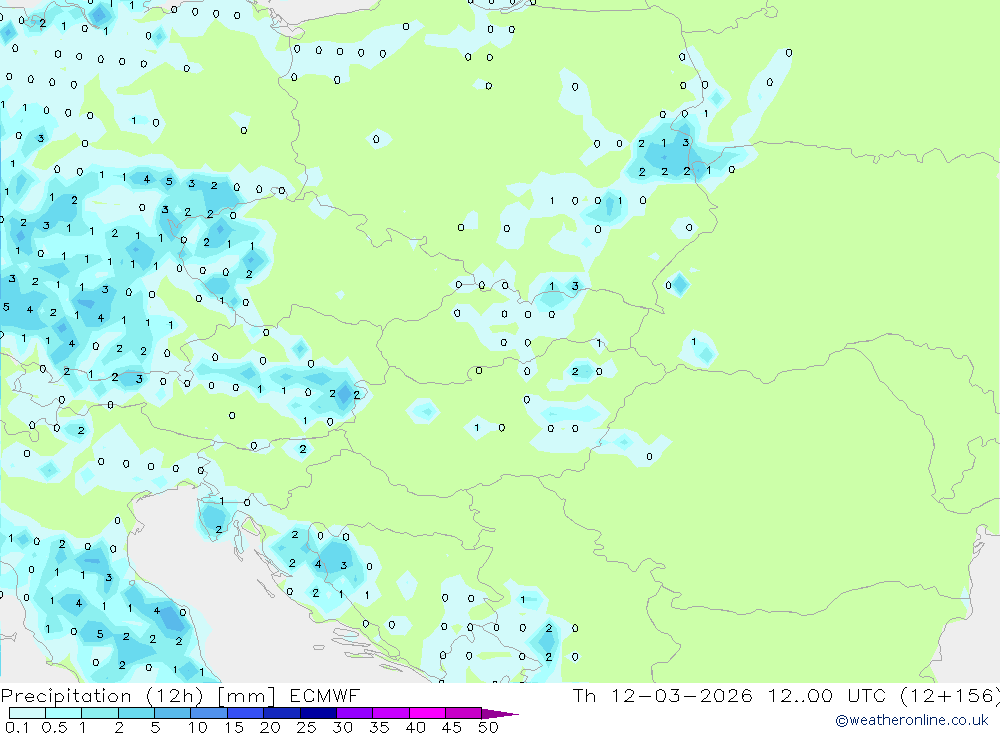The height and width of the screenshot is (733, 1000).
Task: Select the 40–45 mm magenta swatch
Action: coord(427,713)
